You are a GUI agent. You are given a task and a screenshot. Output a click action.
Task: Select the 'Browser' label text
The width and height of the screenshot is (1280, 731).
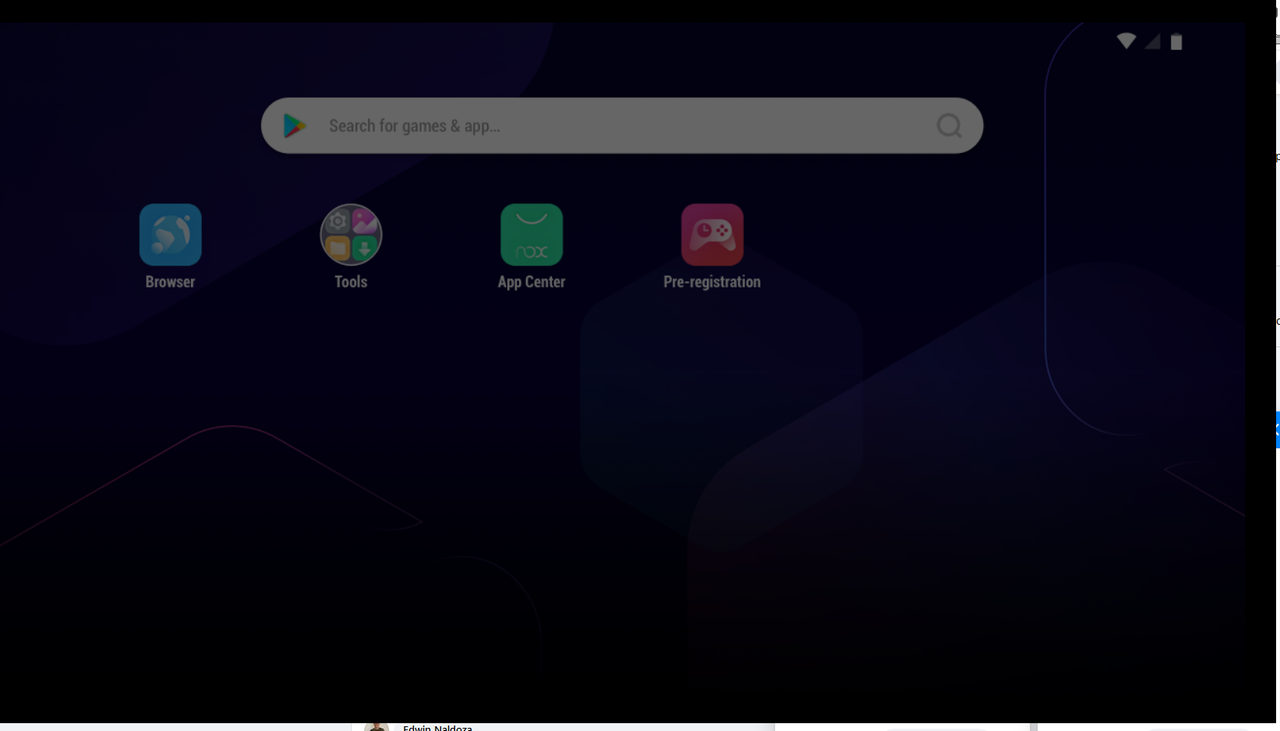click(x=170, y=282)
